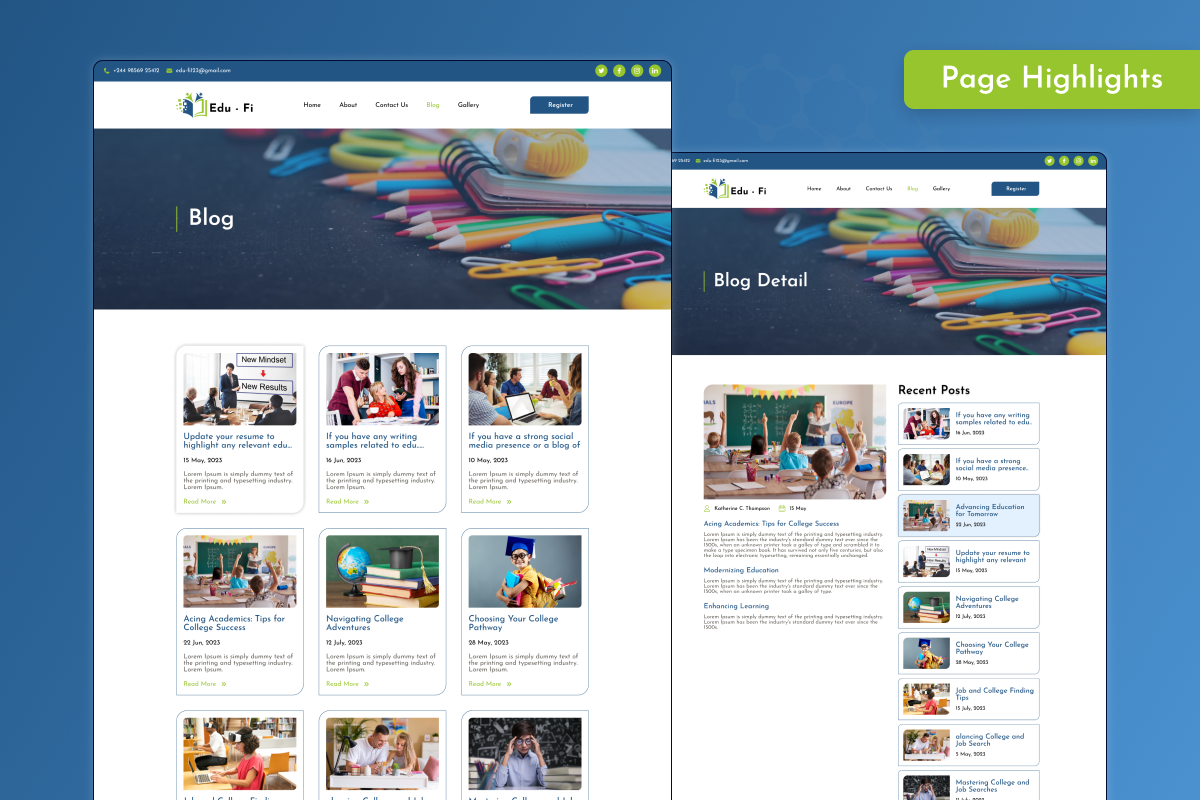Screen dimensions: 1200x800
Task: Open About in the Blog Detail navigation
Action: coord(843,188)
